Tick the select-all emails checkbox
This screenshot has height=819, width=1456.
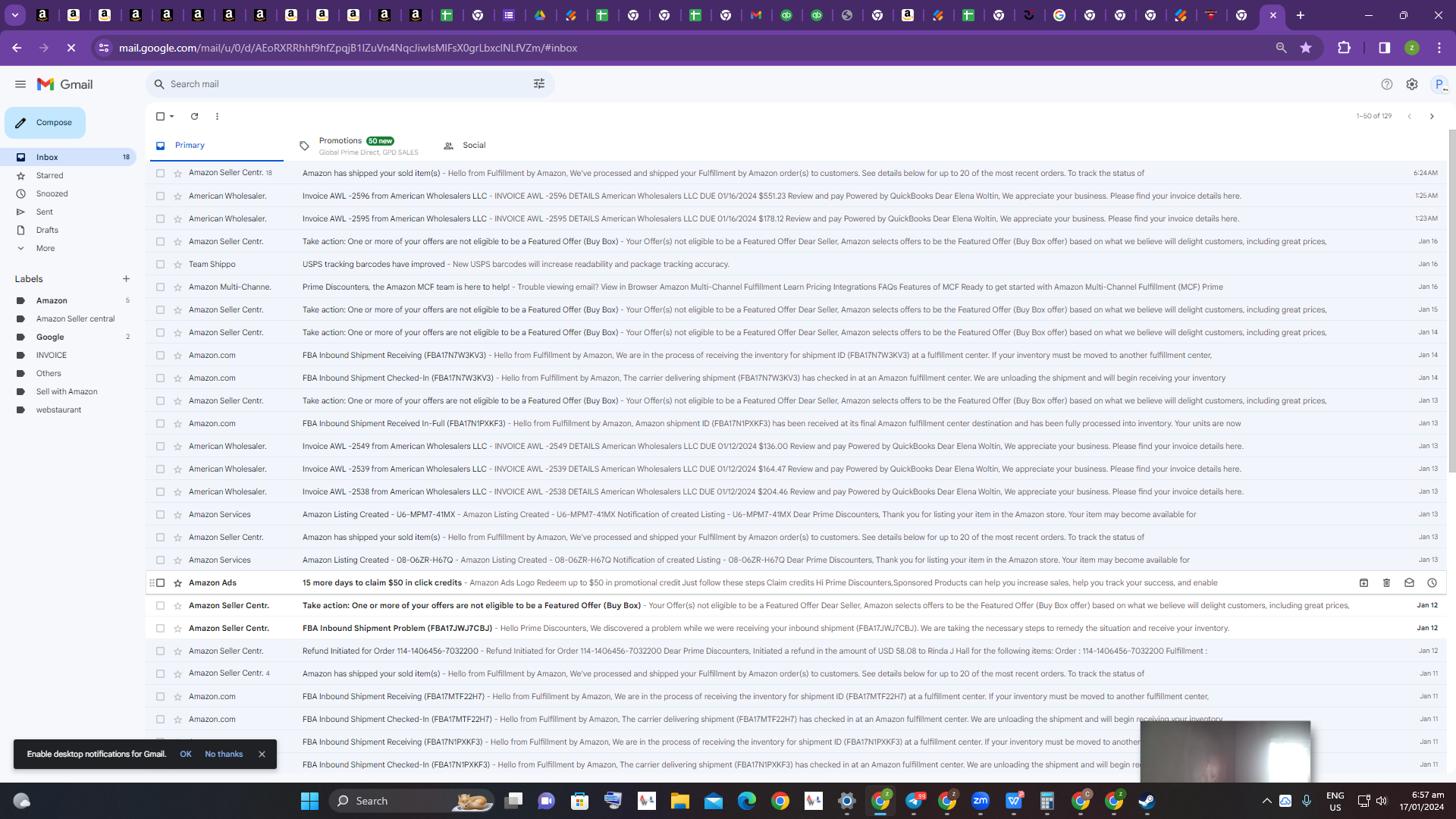point(160,116)
